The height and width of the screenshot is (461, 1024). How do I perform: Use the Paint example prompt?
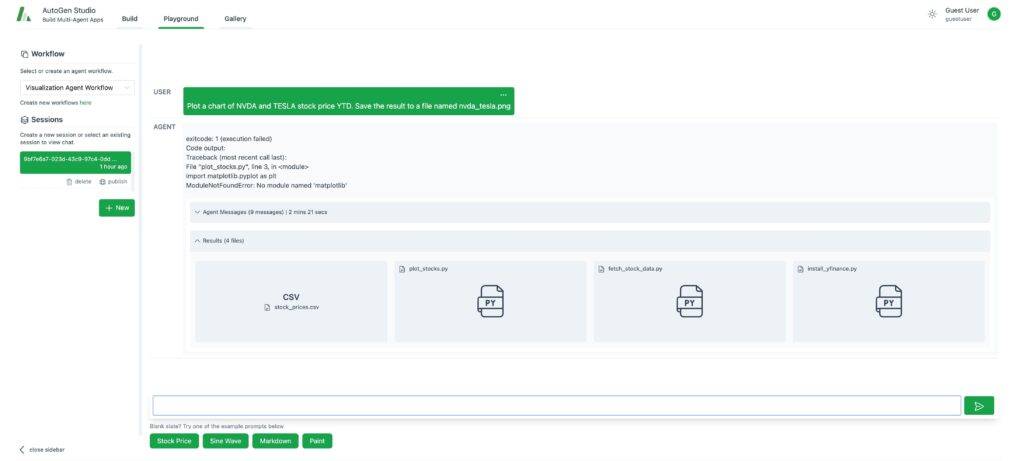(x=317, y=441)
